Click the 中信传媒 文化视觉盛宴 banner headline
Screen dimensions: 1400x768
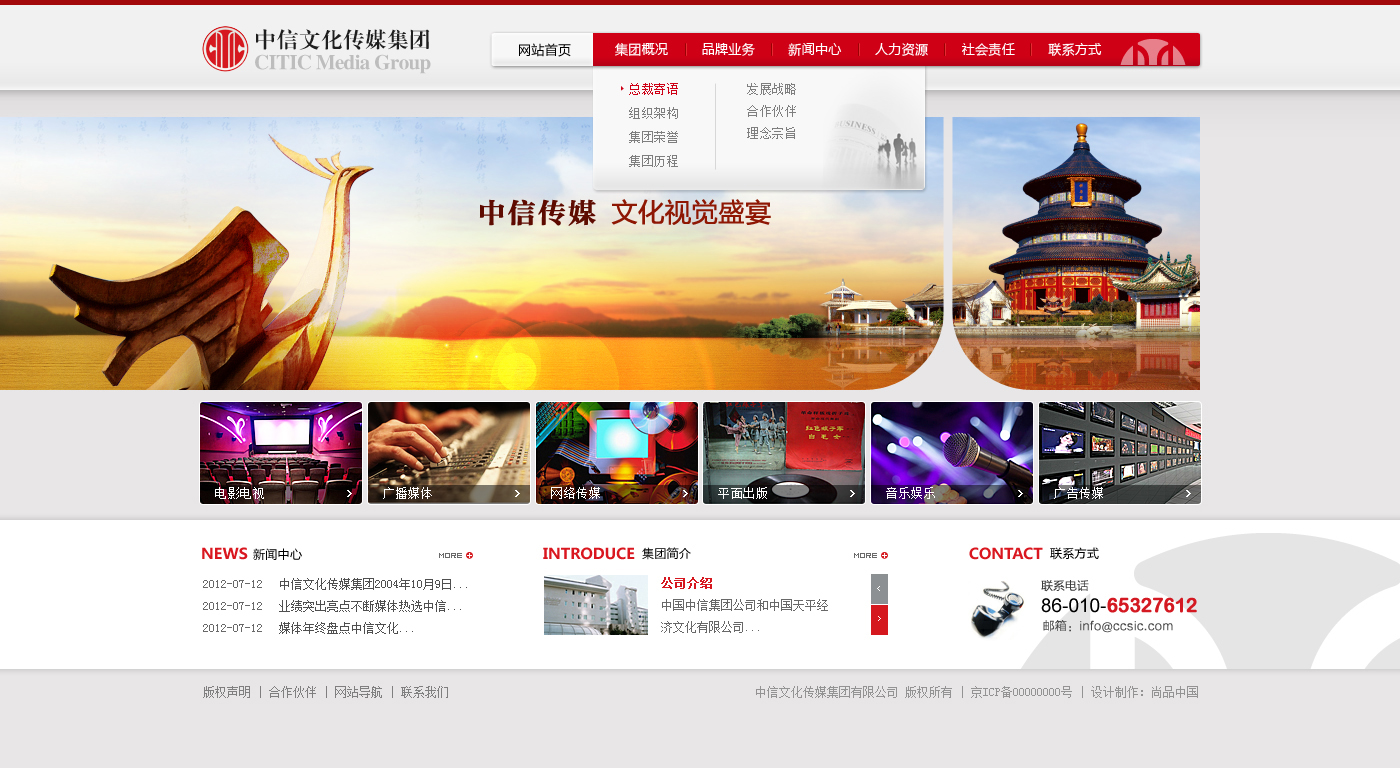625,213
